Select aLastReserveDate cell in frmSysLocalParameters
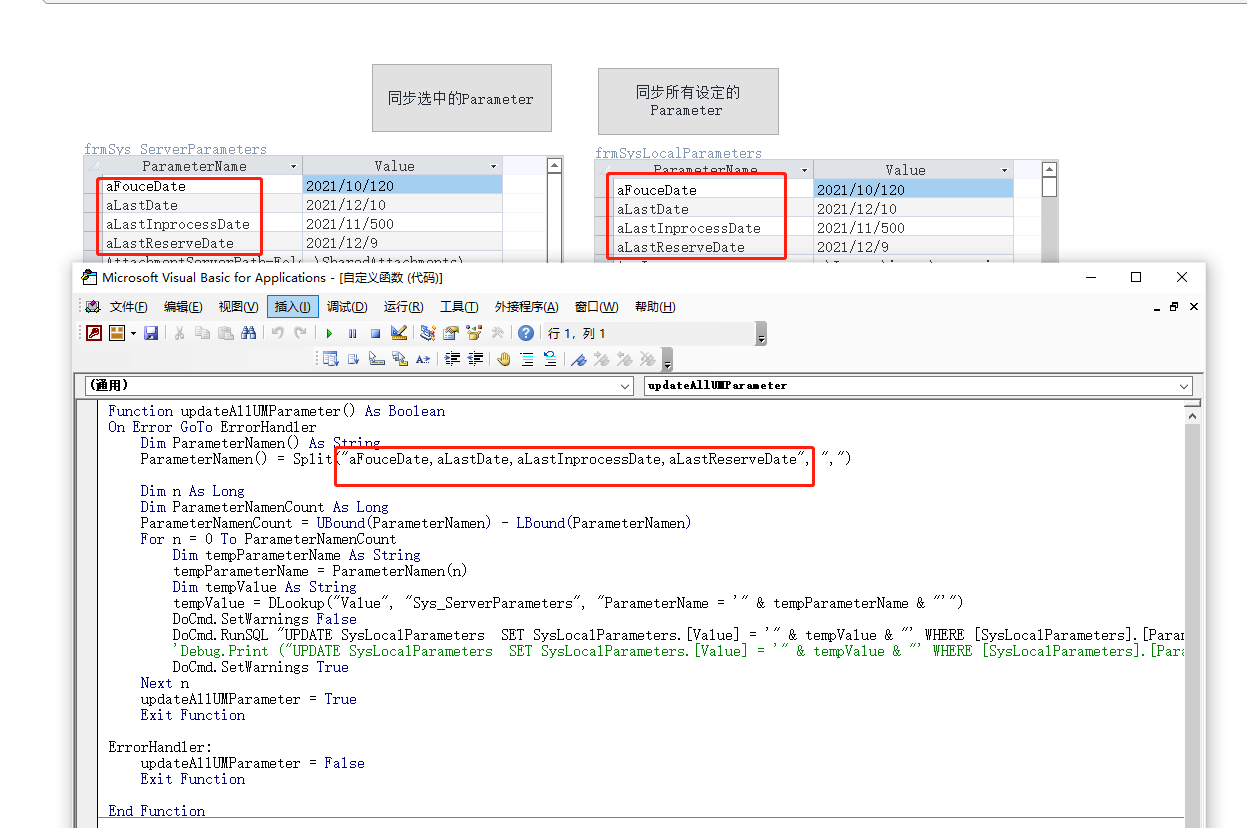Image resolution: width=1247 pixels, height=828 pixels. (713, 247)
